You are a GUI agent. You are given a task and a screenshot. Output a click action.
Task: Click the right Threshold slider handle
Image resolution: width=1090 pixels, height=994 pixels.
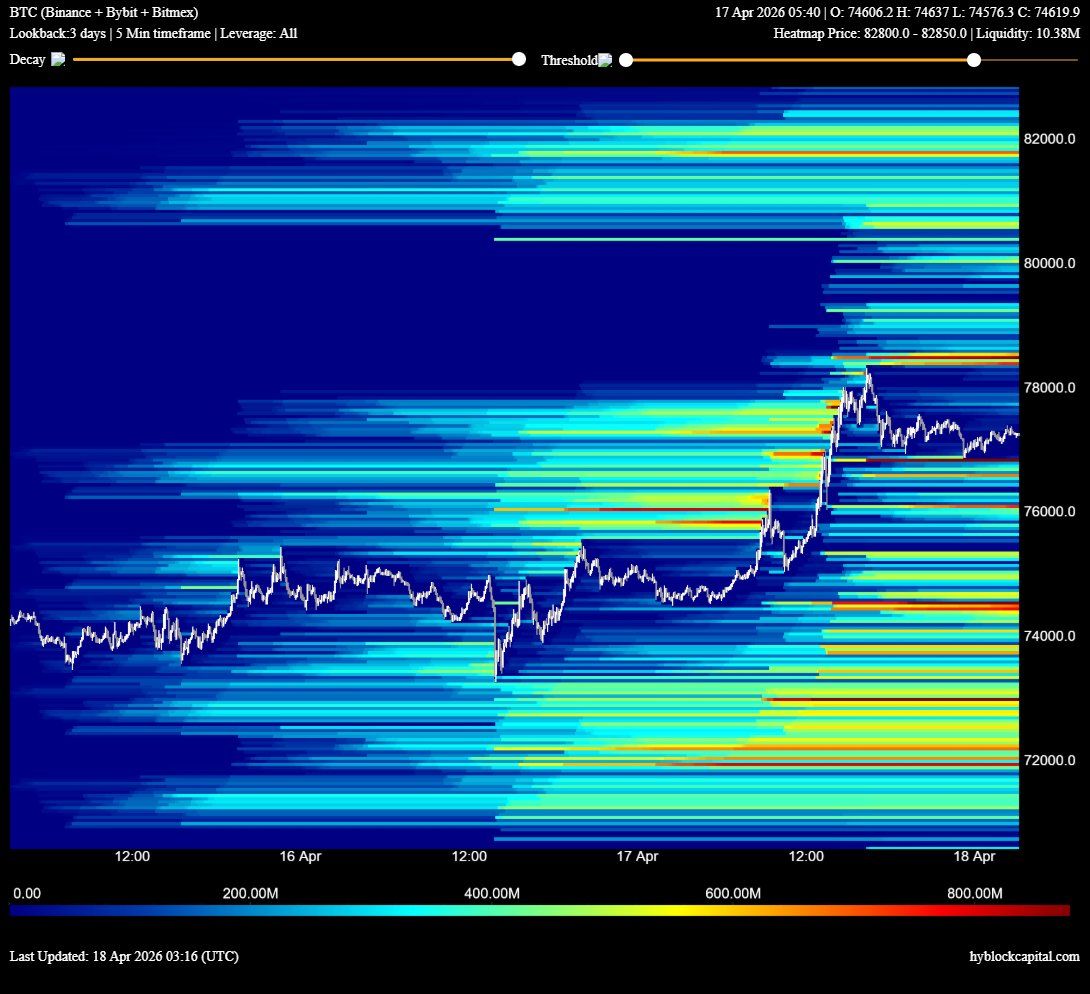pyautogui.click(x=973, y=60)
